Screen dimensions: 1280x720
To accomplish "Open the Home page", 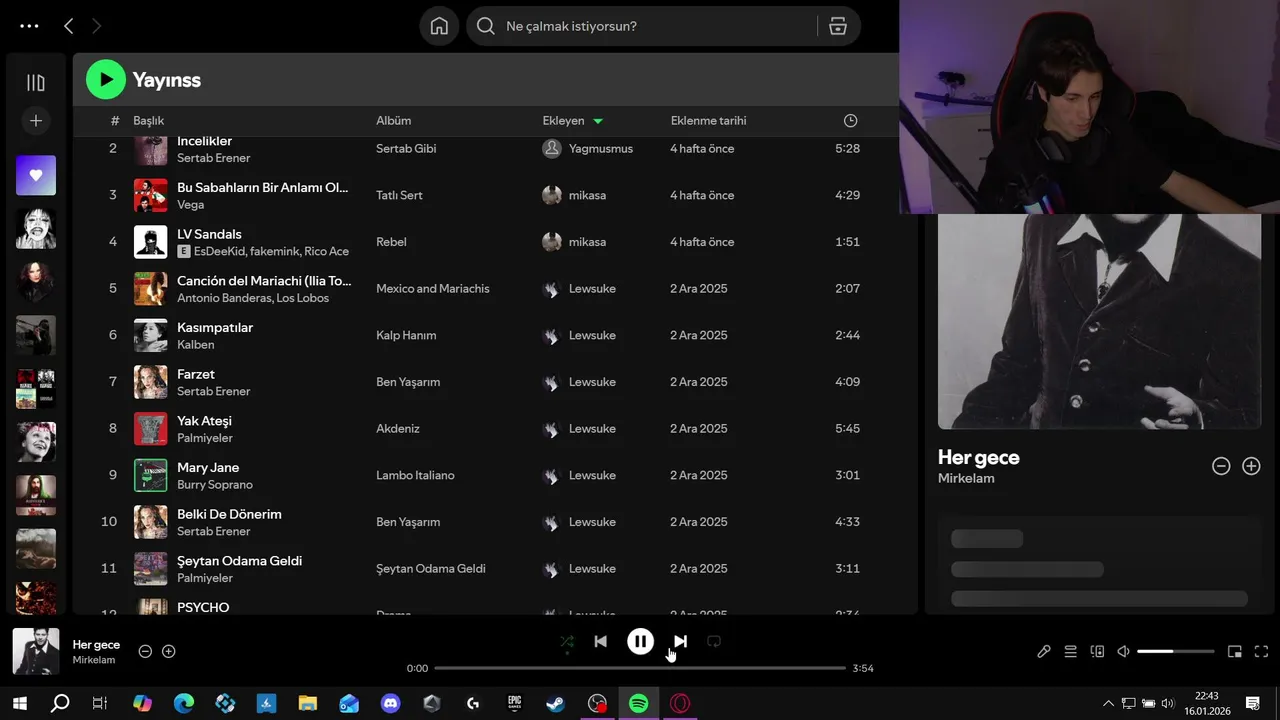I will point(439,26).
